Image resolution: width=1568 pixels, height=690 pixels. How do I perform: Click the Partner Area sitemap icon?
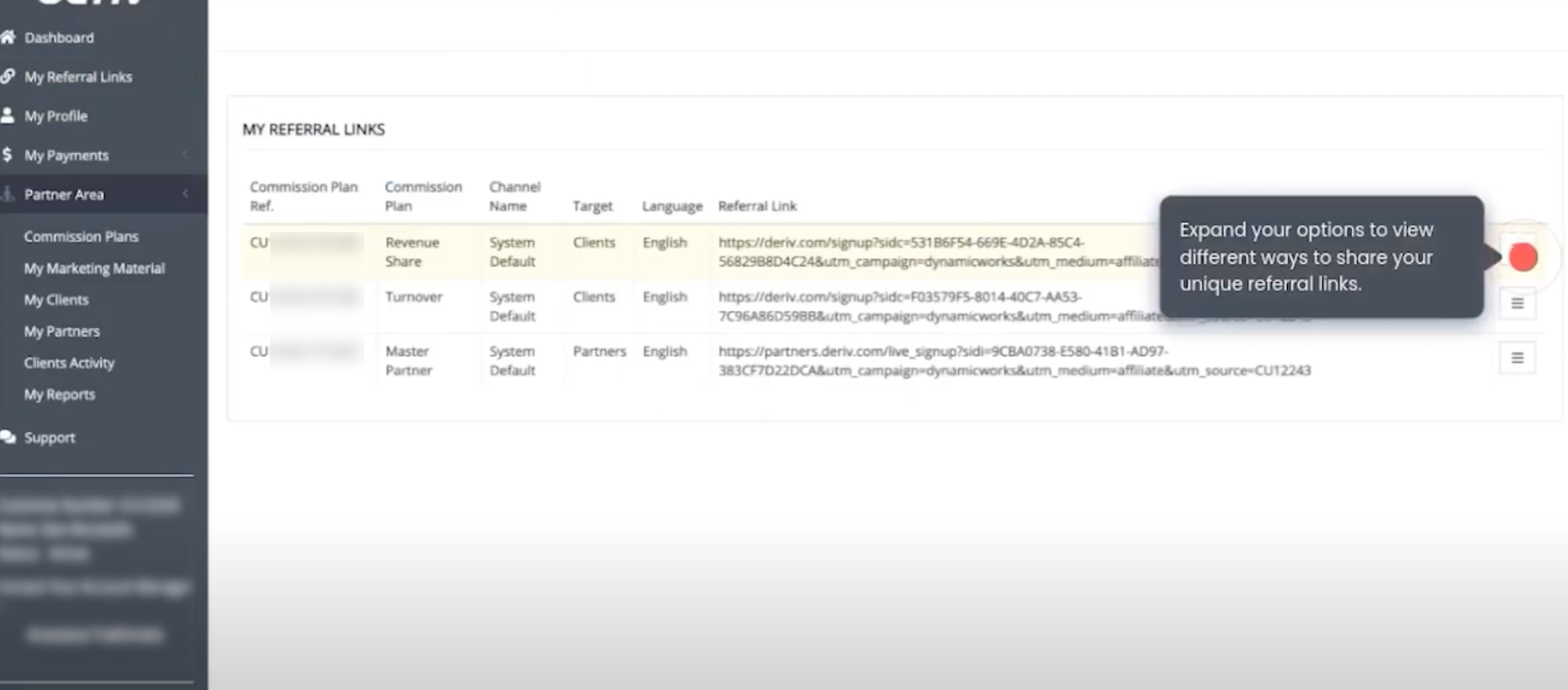tap(8, 194)
